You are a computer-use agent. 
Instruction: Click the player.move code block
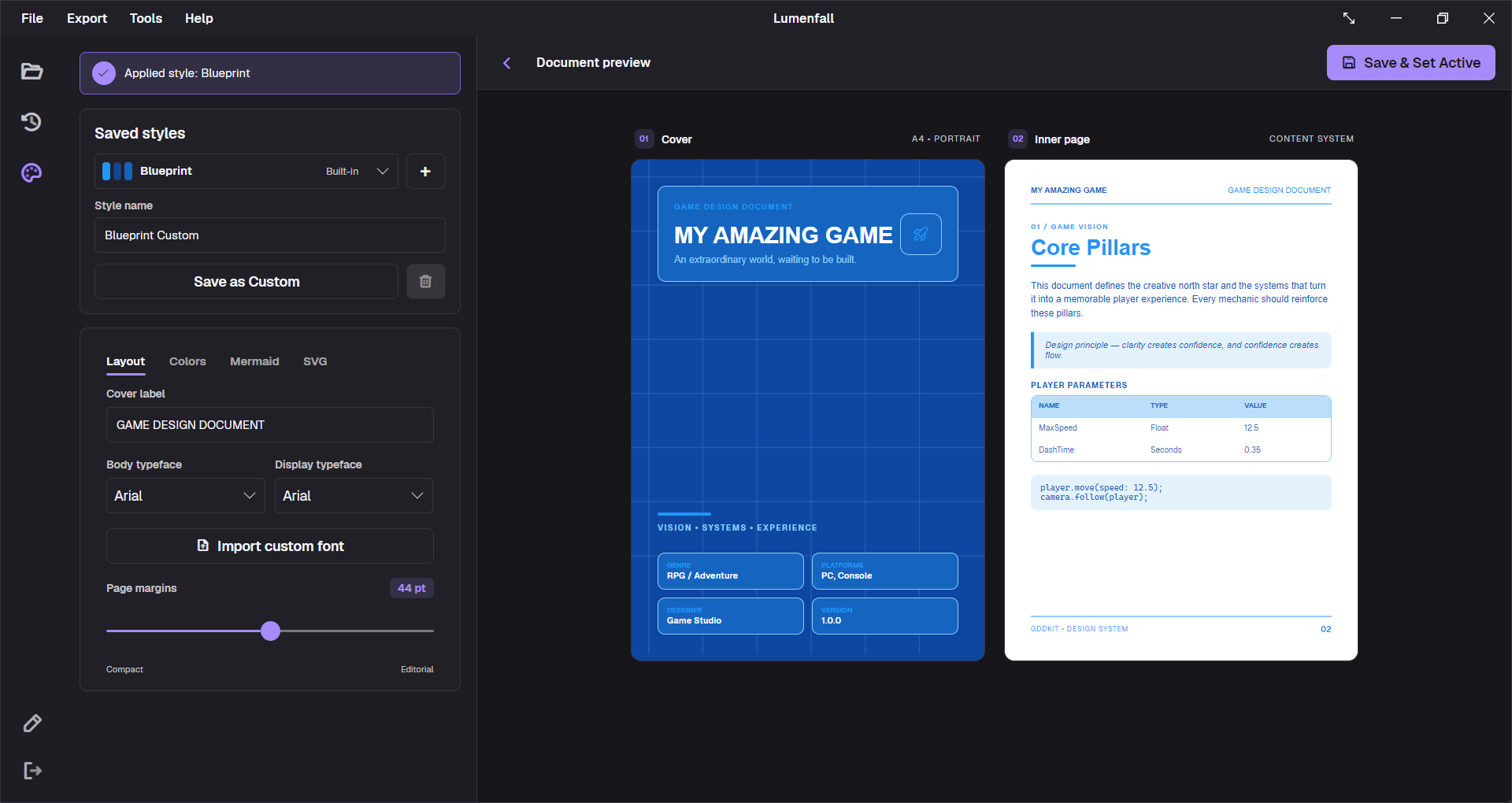point(1181,493)
